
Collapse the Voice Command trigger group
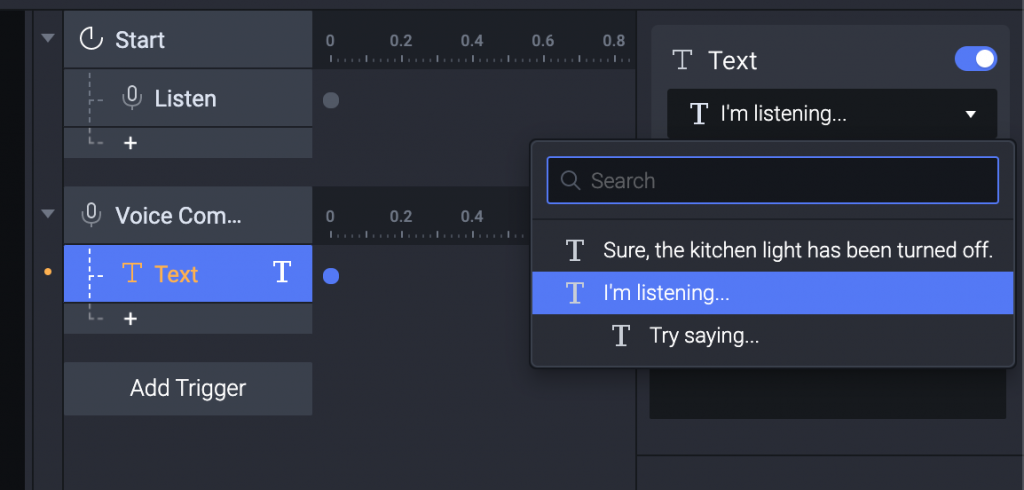click(47, 213)
